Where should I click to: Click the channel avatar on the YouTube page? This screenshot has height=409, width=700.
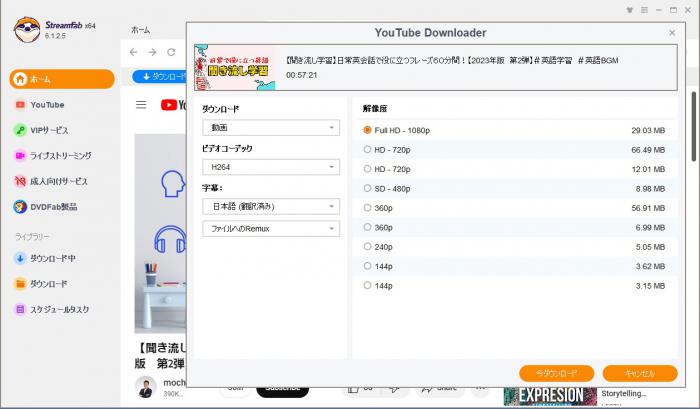[146, 387]
